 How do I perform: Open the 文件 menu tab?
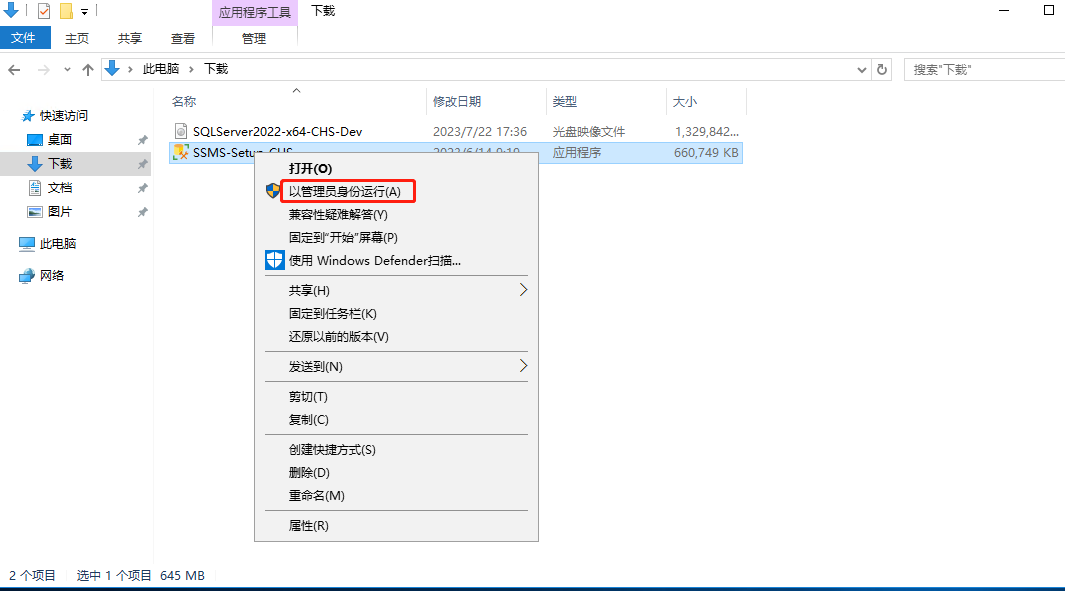(x=24, y=38)
